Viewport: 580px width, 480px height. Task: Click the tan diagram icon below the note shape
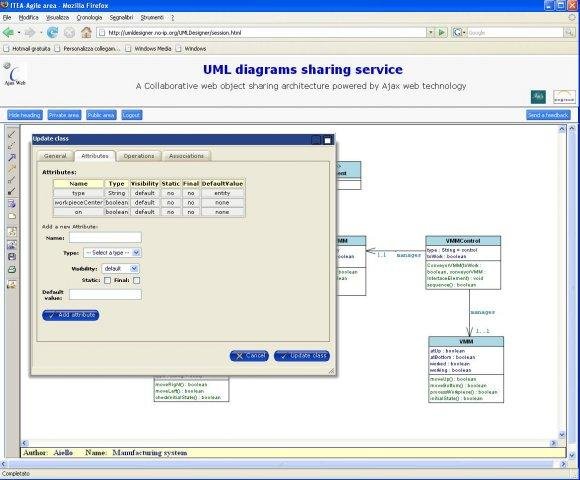tap(12, 232)
